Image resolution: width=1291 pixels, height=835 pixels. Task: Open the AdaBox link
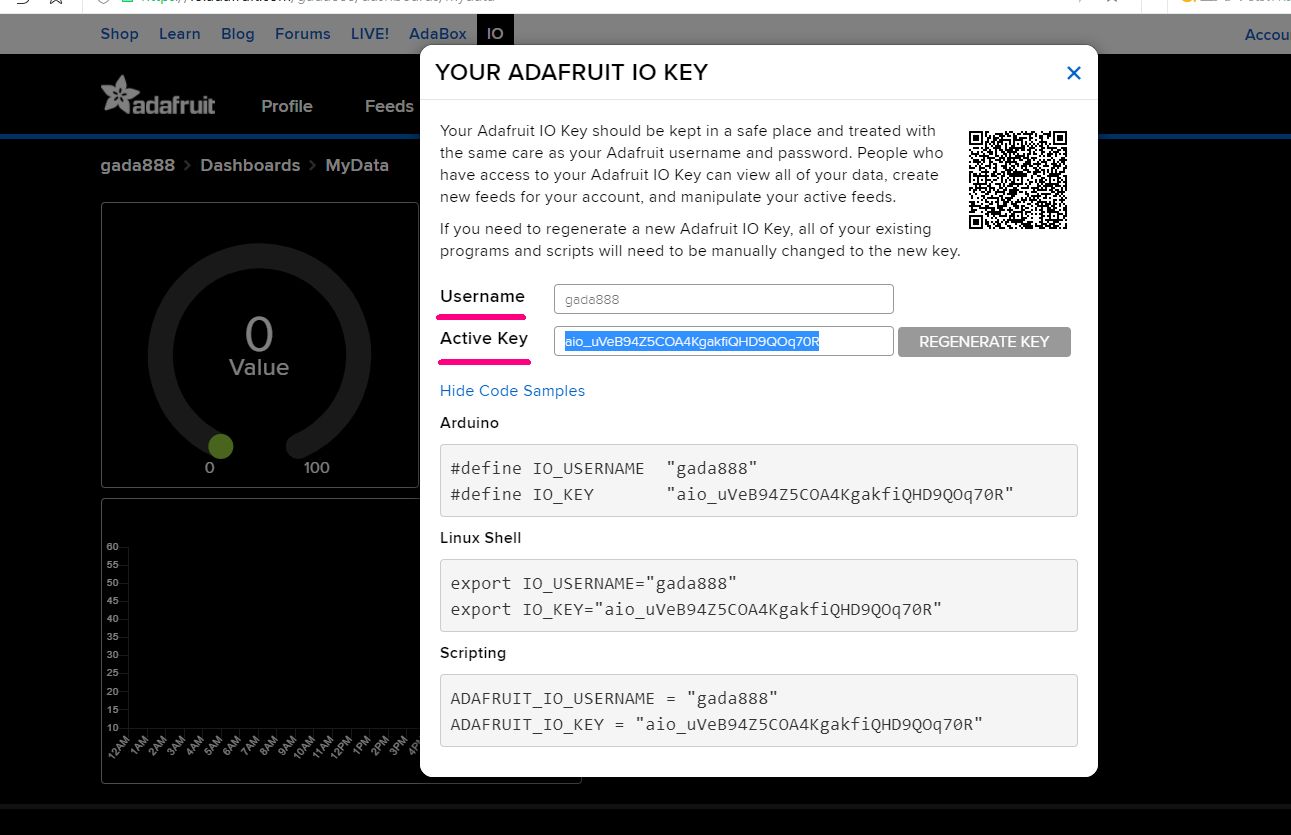[438, 34]
